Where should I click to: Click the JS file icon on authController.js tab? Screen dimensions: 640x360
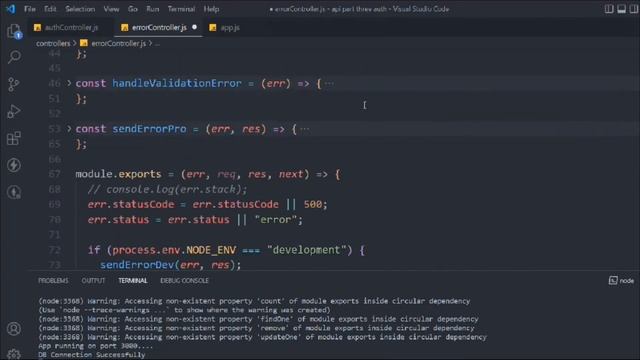pos(38,27)
